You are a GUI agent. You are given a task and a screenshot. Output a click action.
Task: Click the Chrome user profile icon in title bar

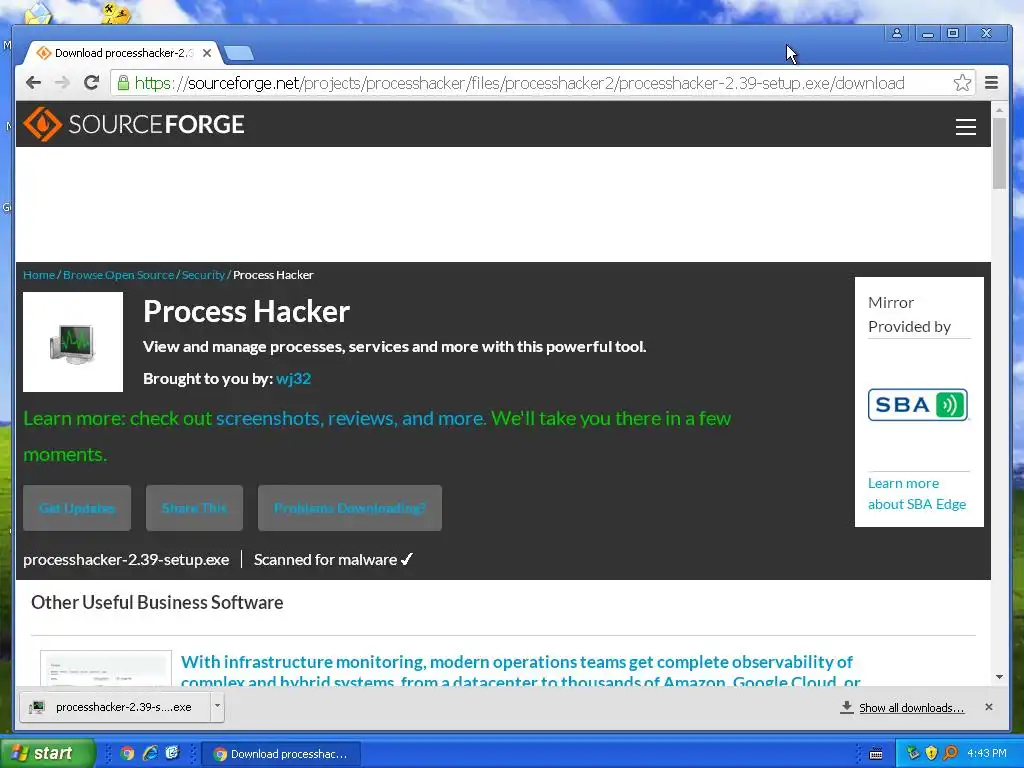tap(897, 33)
